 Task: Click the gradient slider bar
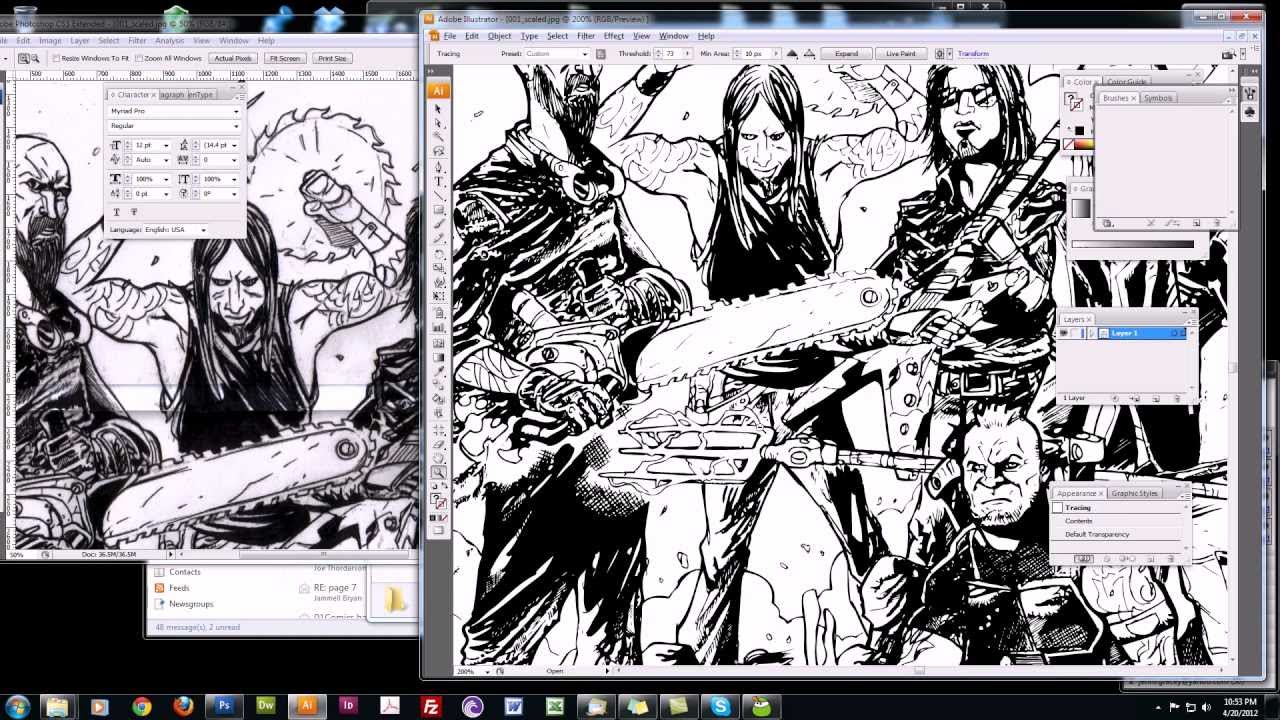[1133, 244]
